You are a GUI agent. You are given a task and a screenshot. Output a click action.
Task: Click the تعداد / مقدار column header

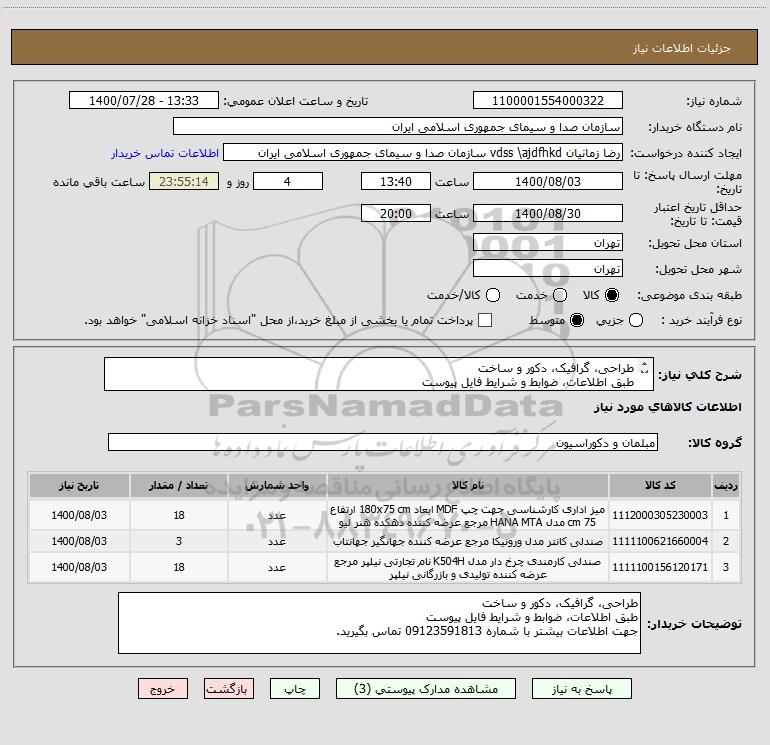[178, 486]
